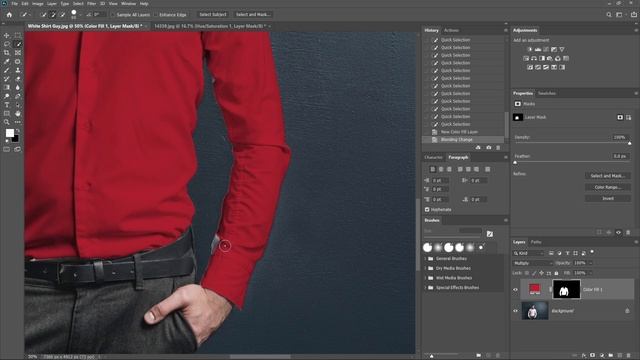This screenshot has width=640, height=360.
Task: Open the Multiply blend mode dropdown
Action: pyautogui.click(x=532, y=263)
